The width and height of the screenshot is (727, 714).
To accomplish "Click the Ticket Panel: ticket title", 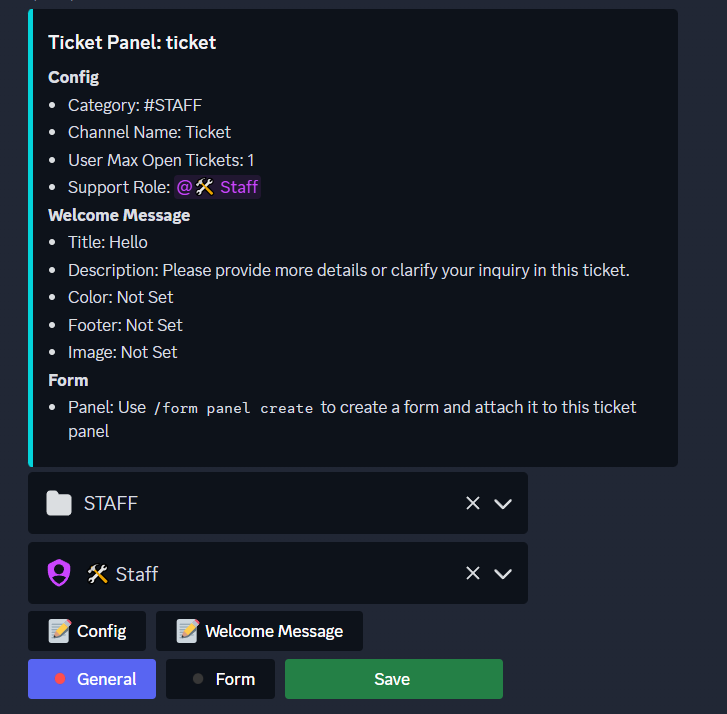I will click(x=132, y=42).
